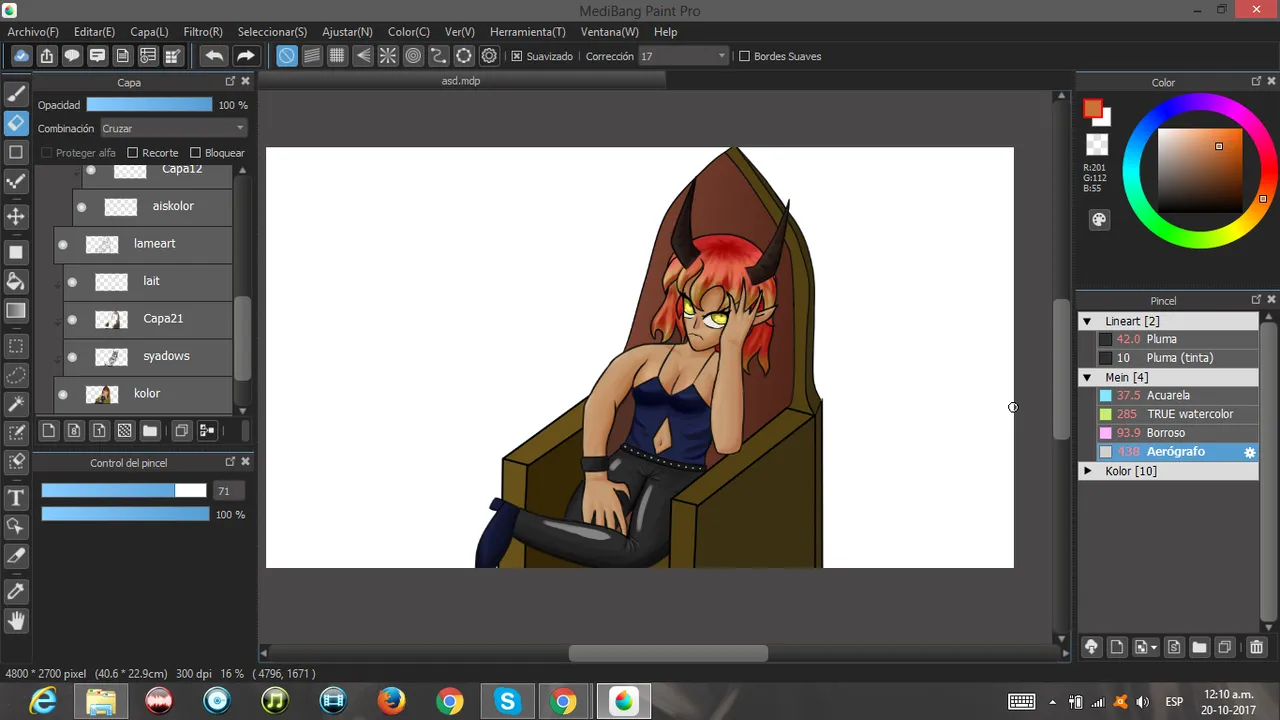Screen dimensions: 1280x720
Task: Select the Gradient tool
Action: tap(16, 311)
